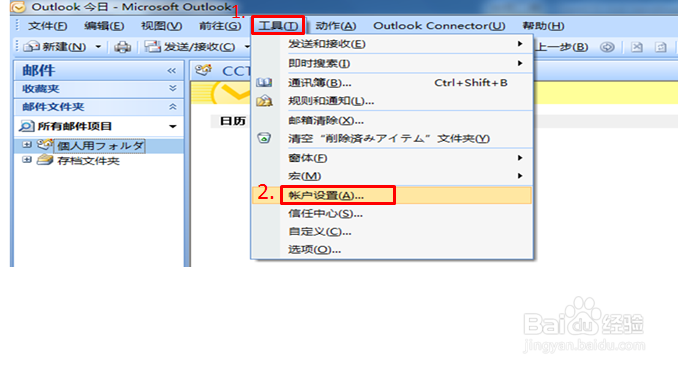Click the rules and alerts icon

tap(264, 101)
